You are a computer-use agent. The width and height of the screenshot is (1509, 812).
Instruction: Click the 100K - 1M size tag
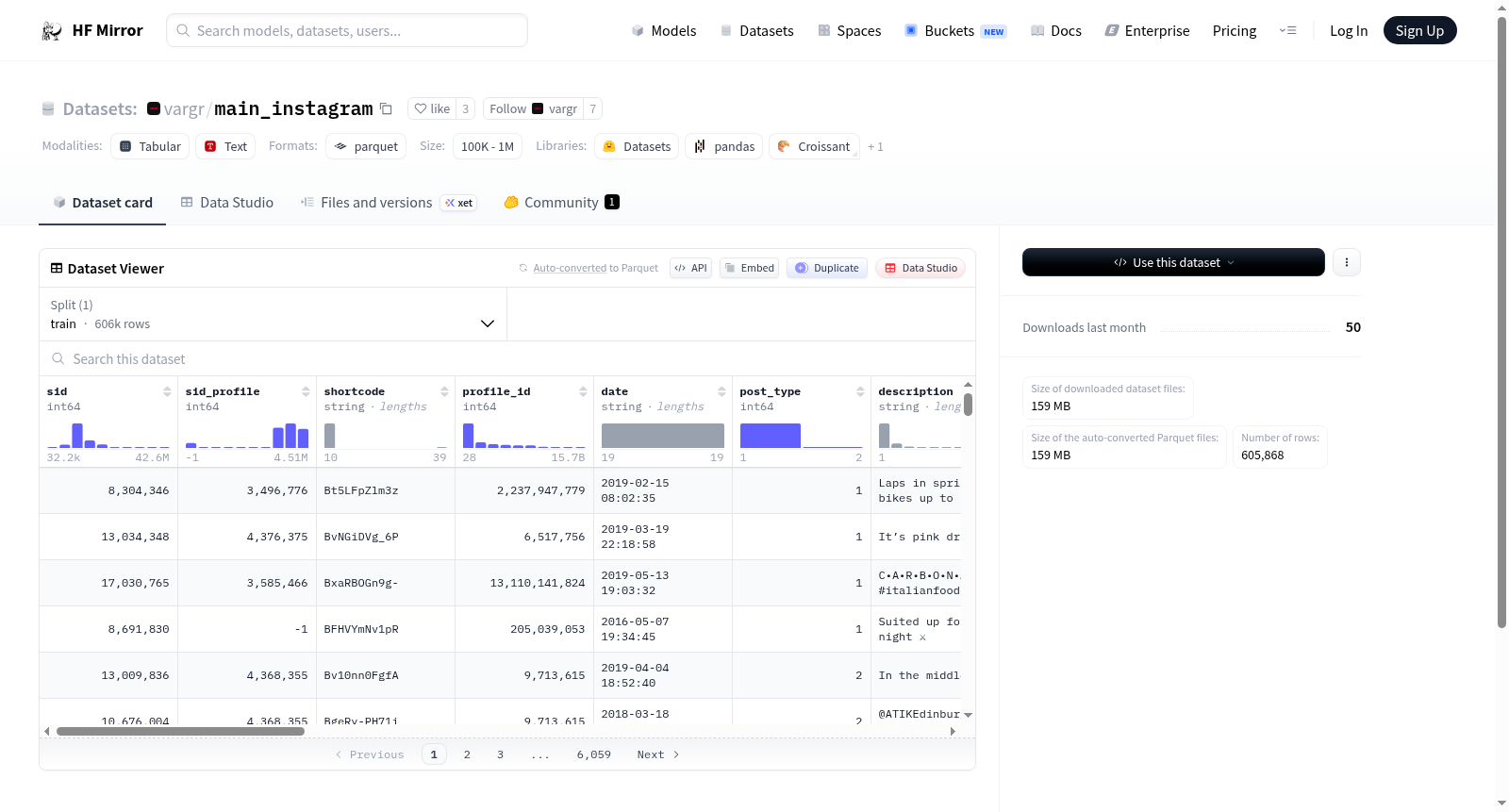click(488, 146)
